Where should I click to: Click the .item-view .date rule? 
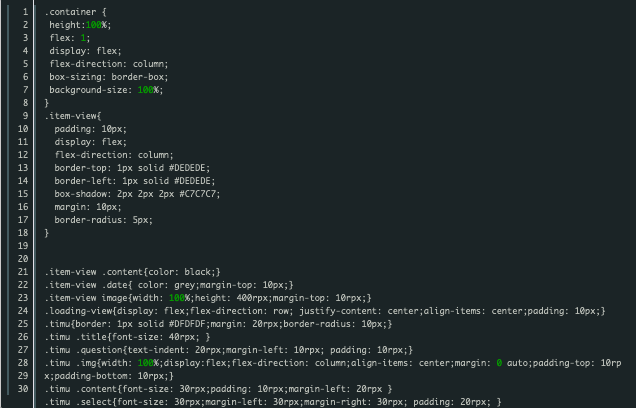(169, 285)
